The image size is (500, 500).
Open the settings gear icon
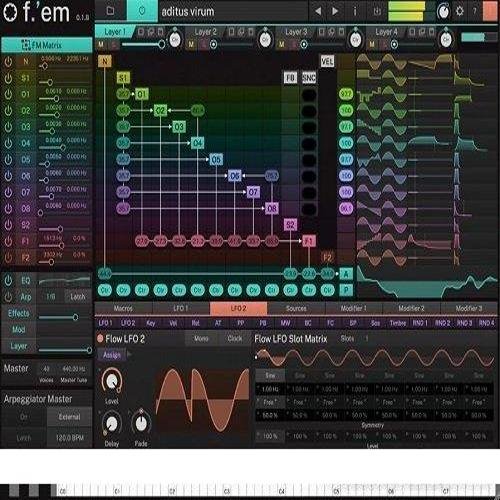coord(460,11)
